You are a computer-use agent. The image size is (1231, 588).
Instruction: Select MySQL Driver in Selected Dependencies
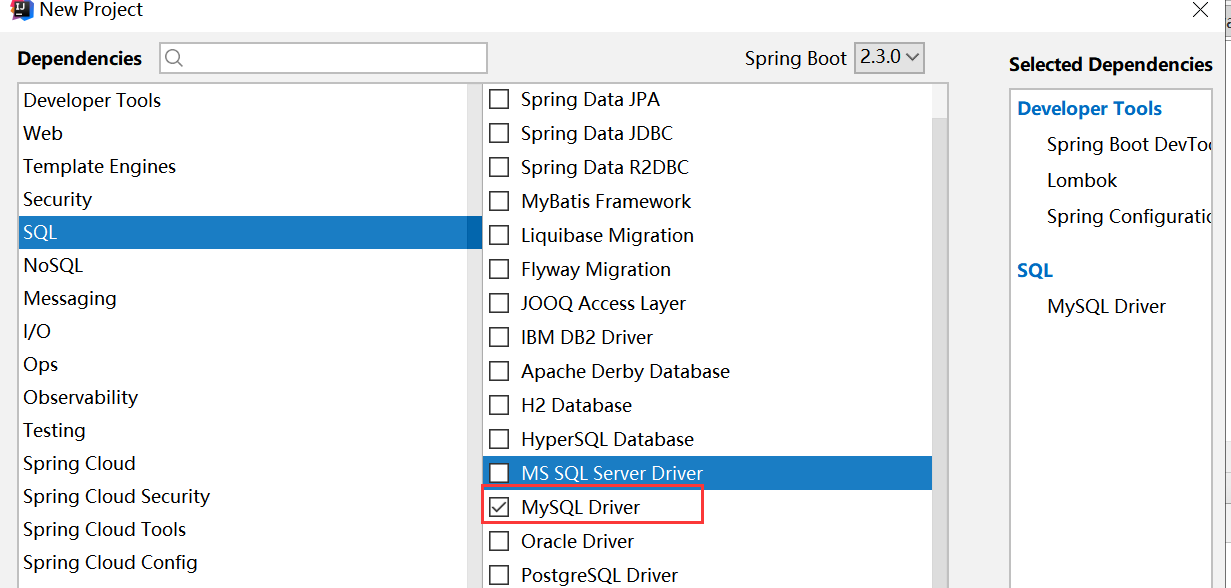[x=1106, y=306]
